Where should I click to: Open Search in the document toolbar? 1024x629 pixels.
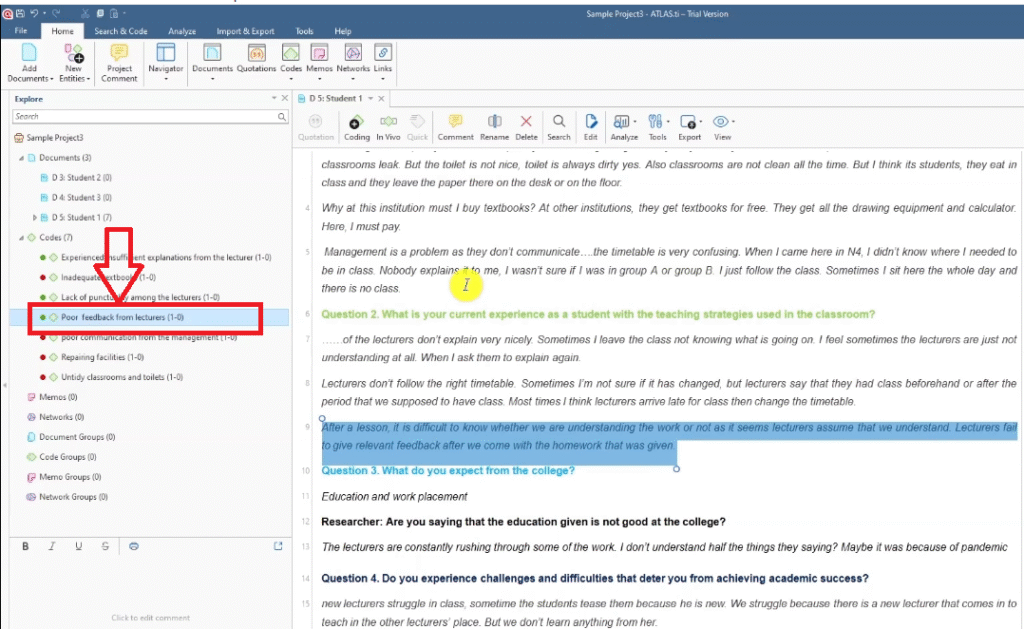coord(559,126)
